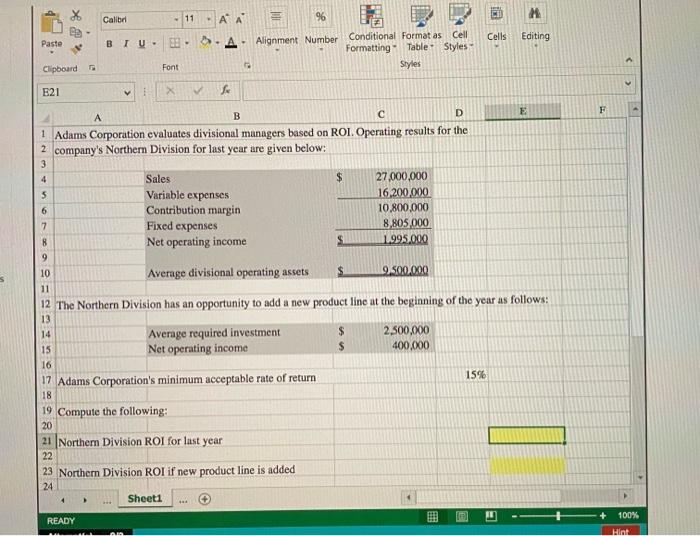Toggle Italic formatting
This screenshot has height=536, width=700.
point(126,44)
